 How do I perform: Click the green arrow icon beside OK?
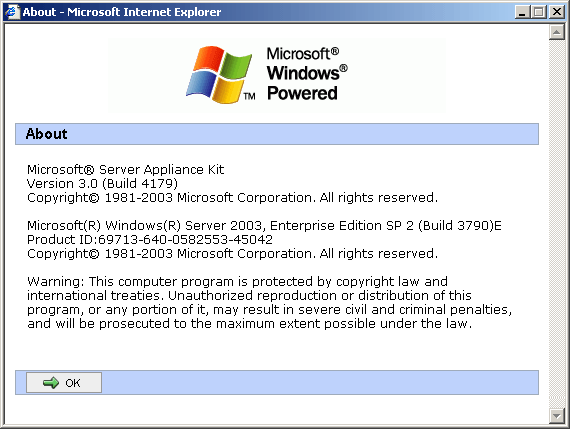click(51, 382)
